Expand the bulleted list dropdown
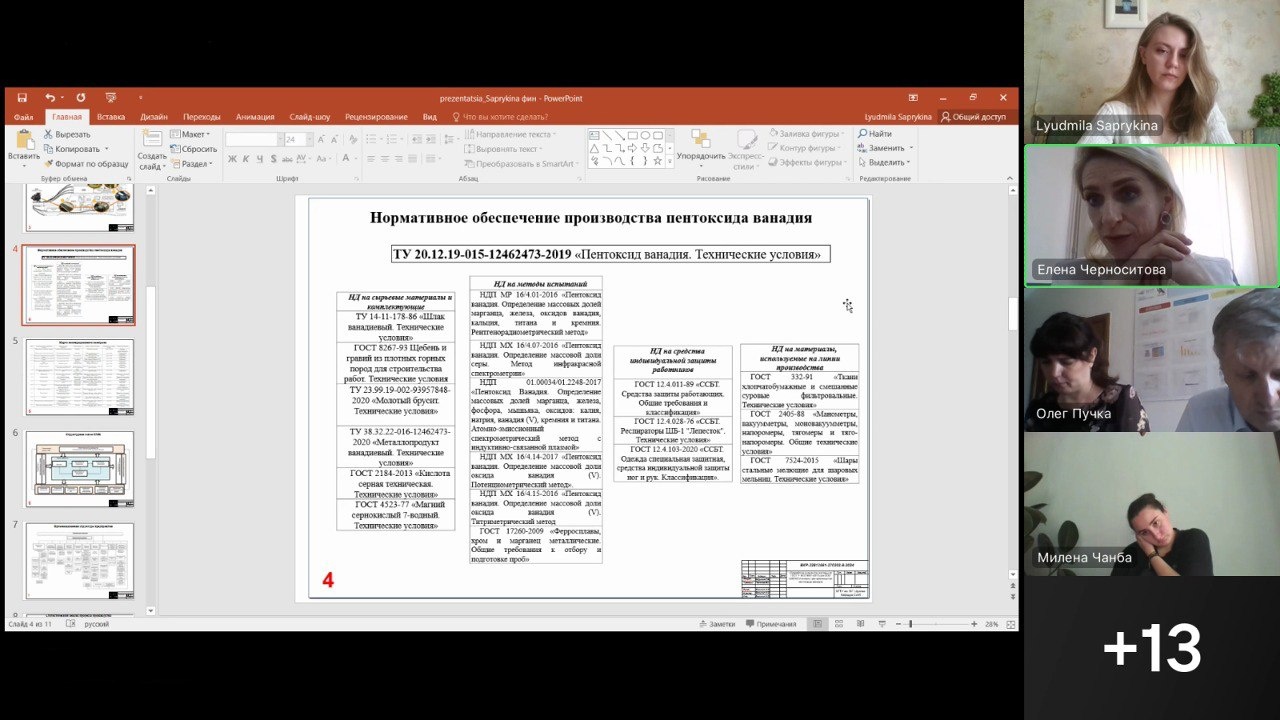Viewport: 1280px width, 720px height. (x=382, y=139)
